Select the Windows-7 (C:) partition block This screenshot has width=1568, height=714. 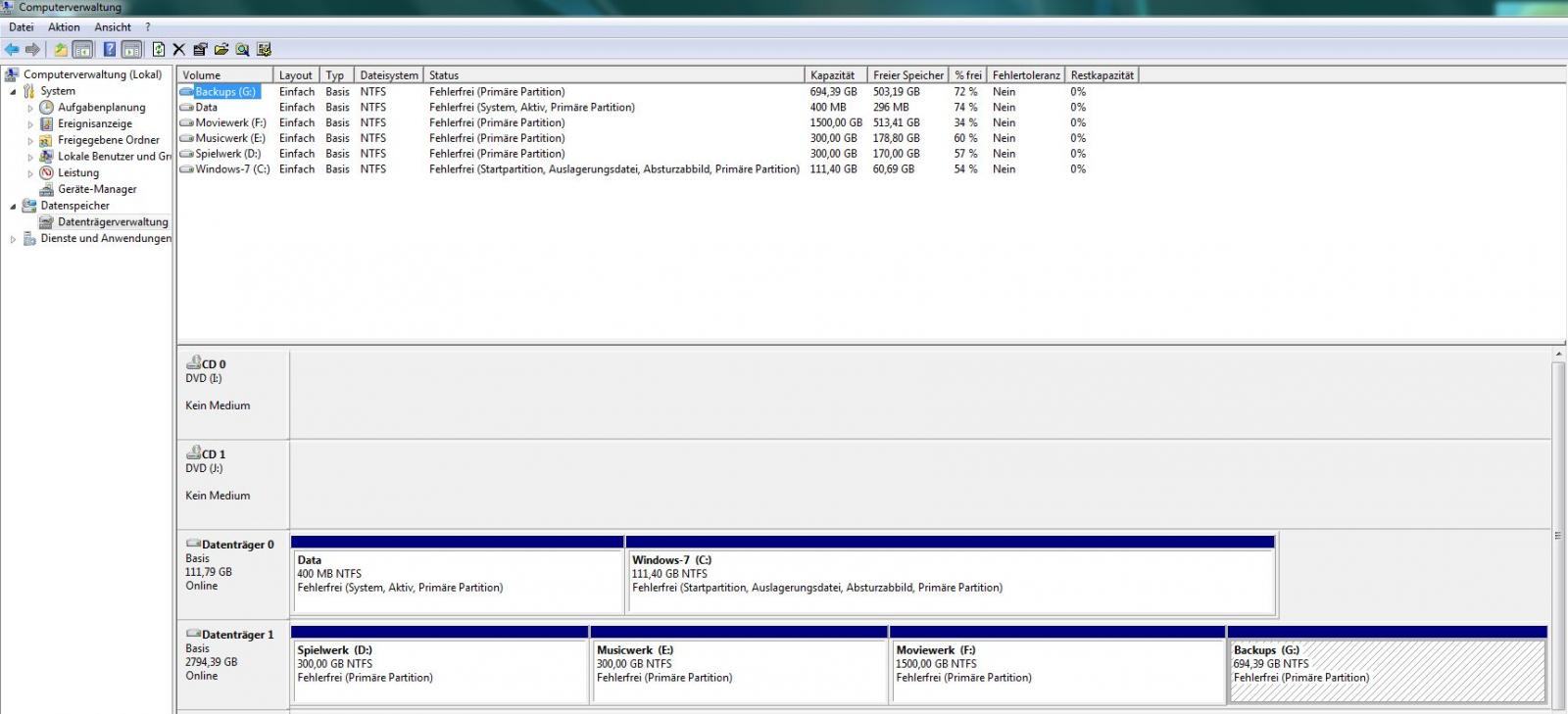(x=951, y=575)
